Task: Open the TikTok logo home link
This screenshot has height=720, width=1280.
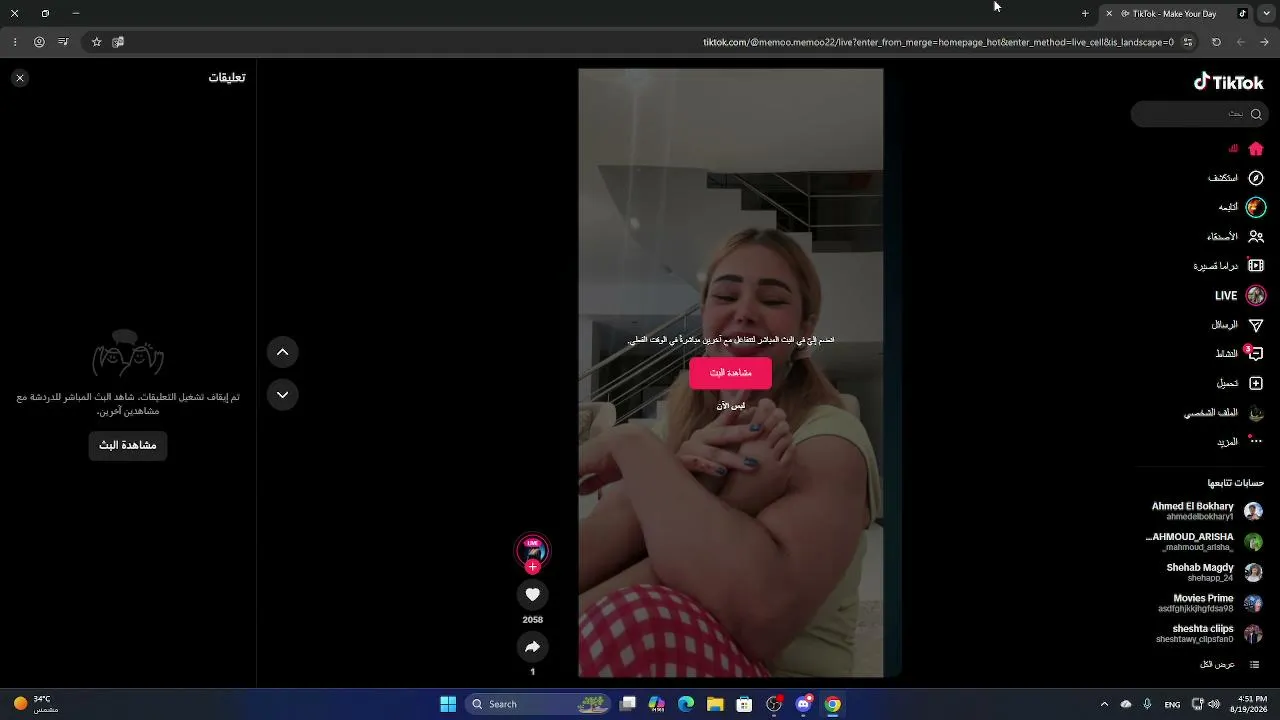Action: (x=1229, y=83)
